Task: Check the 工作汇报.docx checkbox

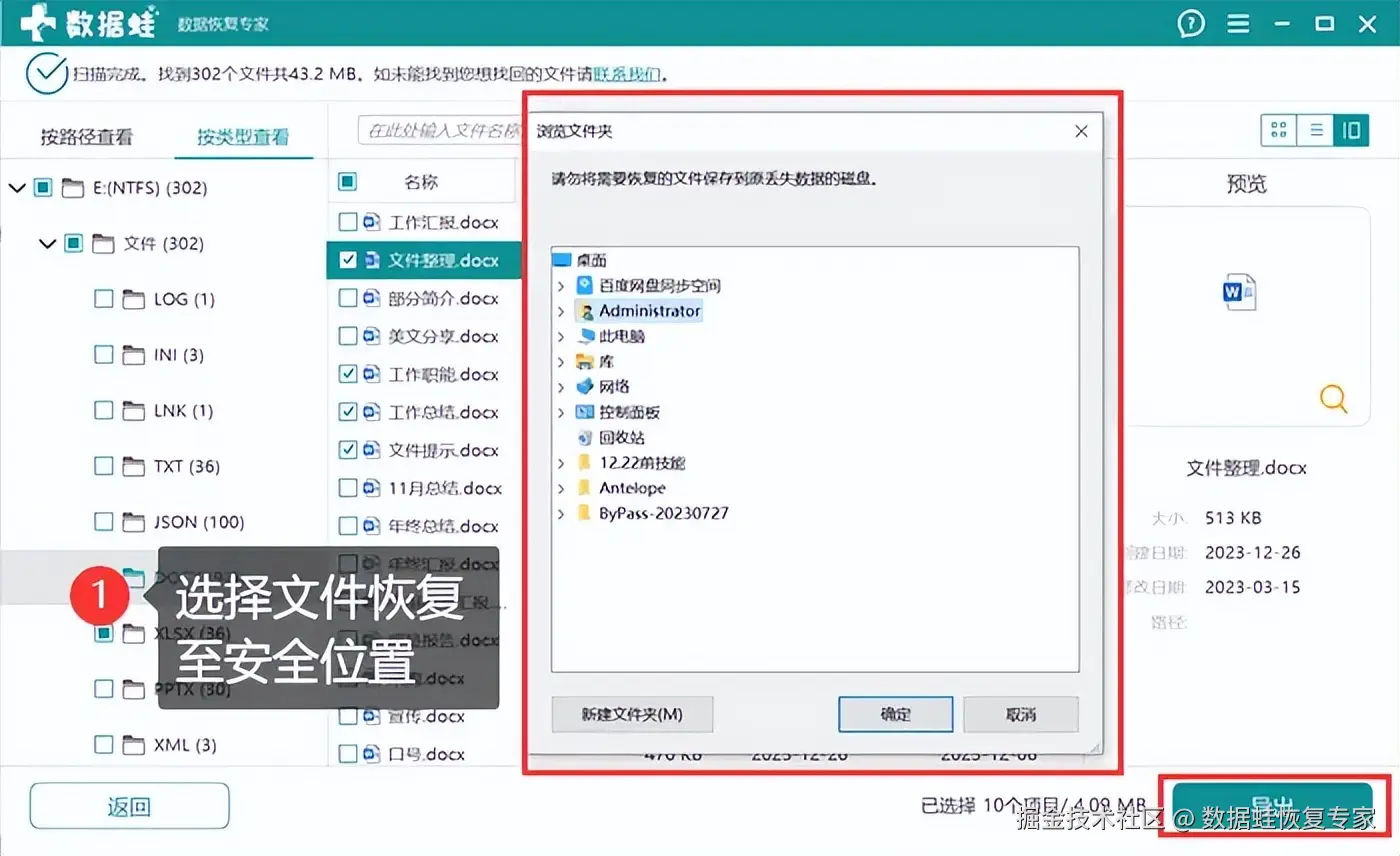Action: pos(347,222)
